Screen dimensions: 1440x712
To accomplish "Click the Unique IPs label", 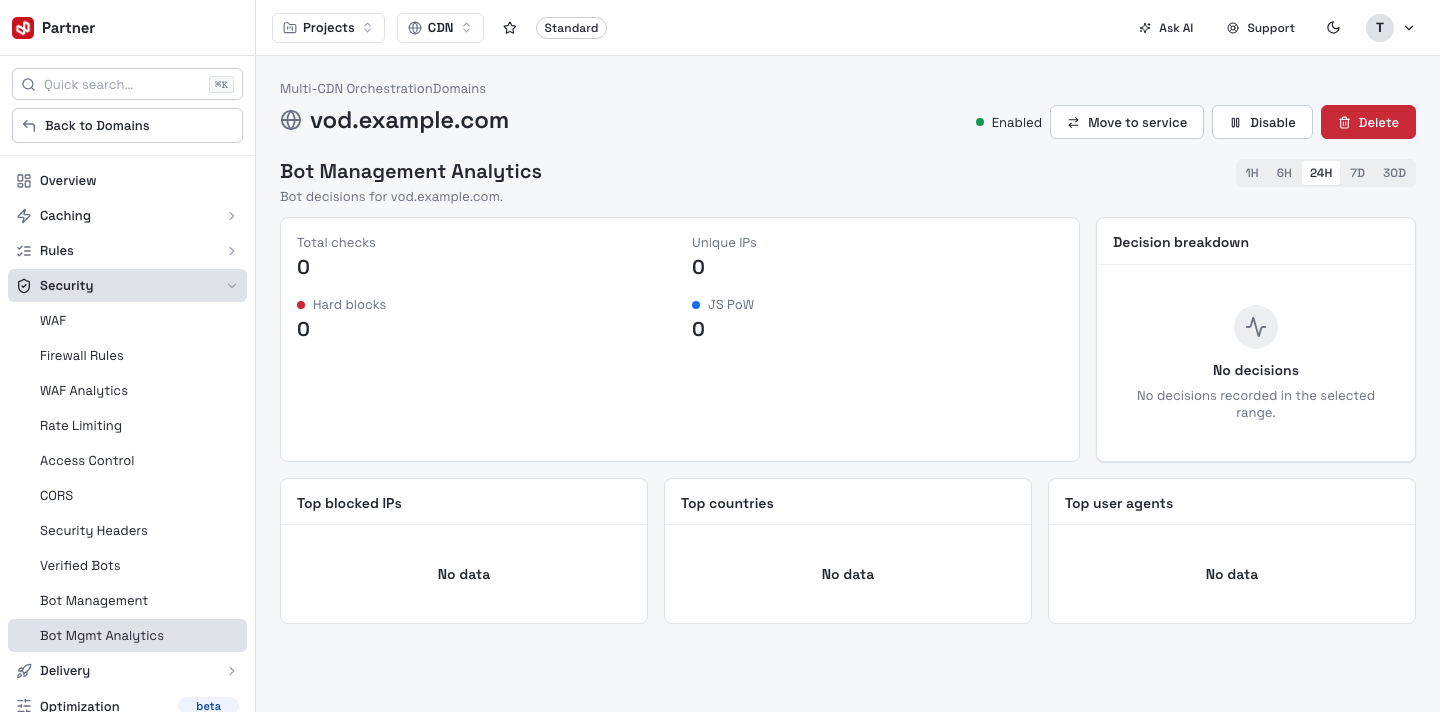I will (724, 243).
